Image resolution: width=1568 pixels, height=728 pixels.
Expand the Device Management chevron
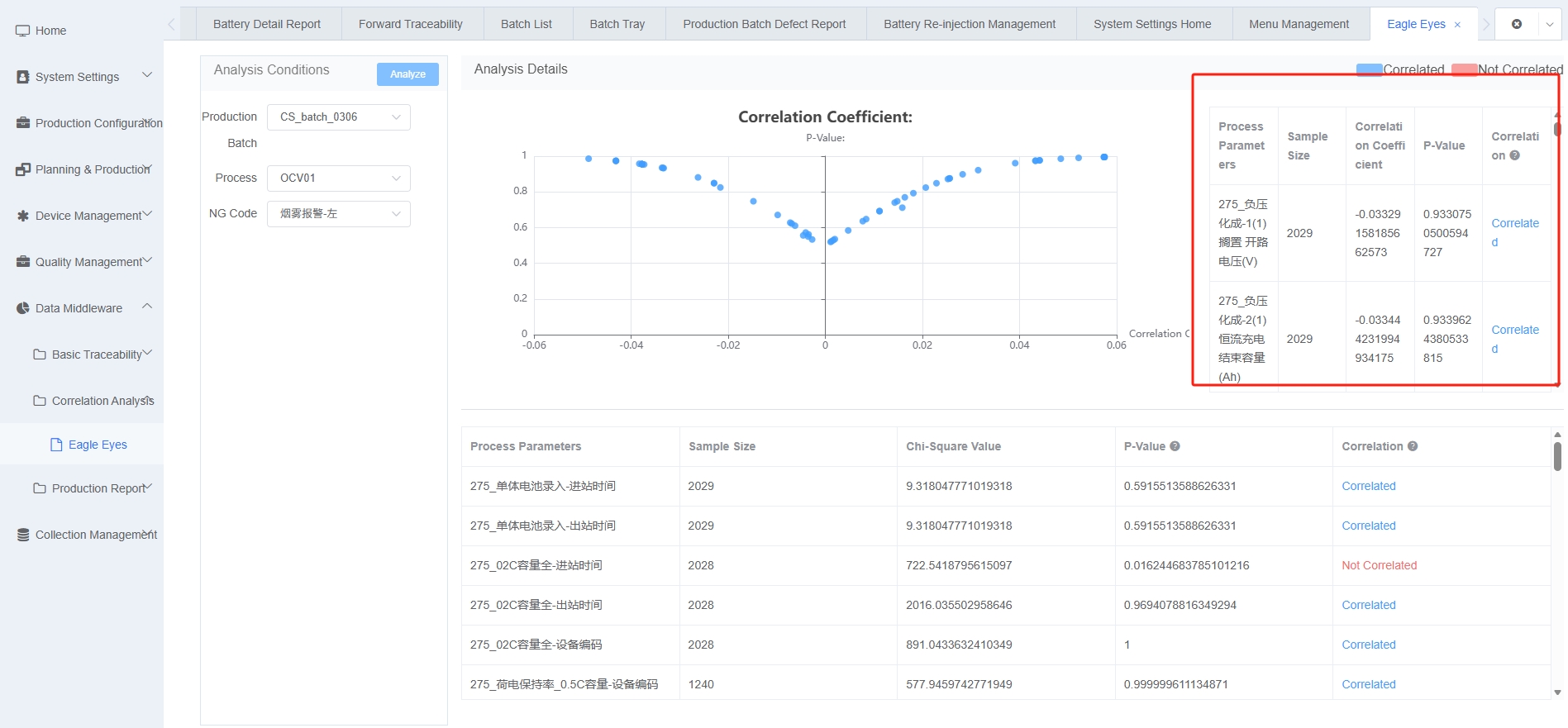click(147, 214)
